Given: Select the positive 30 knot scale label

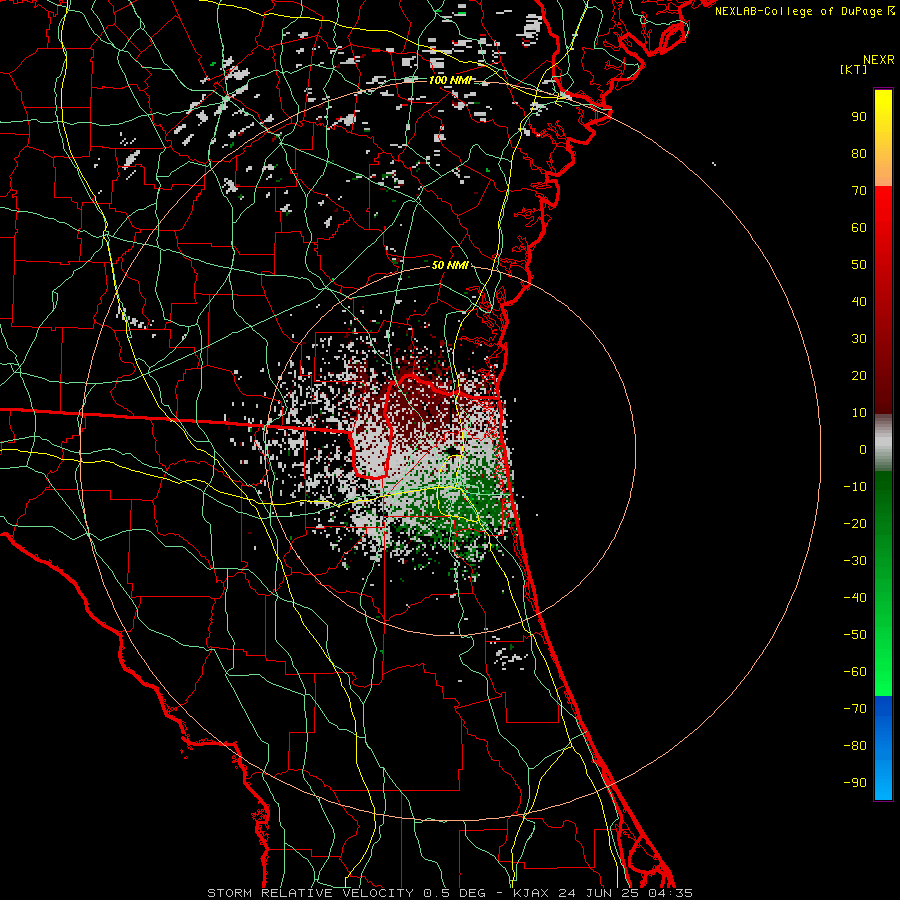Looking at the screenshot, I should [x=859, y=339].
